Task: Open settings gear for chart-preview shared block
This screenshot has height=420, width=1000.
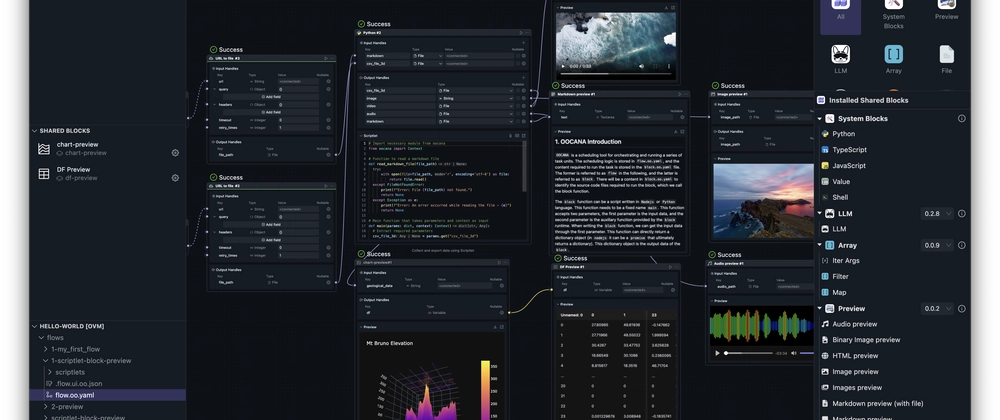Action: pos(175,153)
